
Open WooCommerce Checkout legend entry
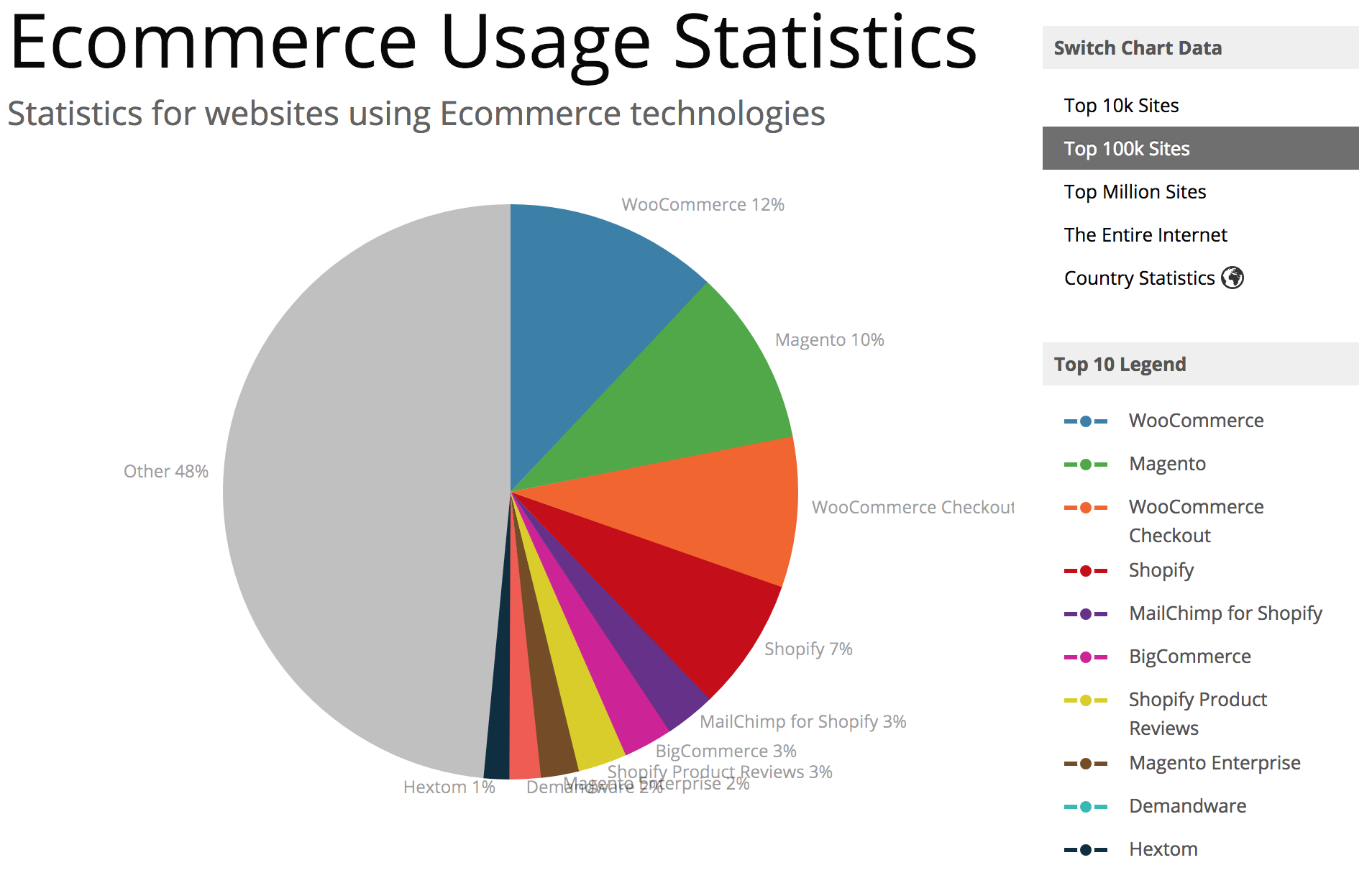(1196, 521)
